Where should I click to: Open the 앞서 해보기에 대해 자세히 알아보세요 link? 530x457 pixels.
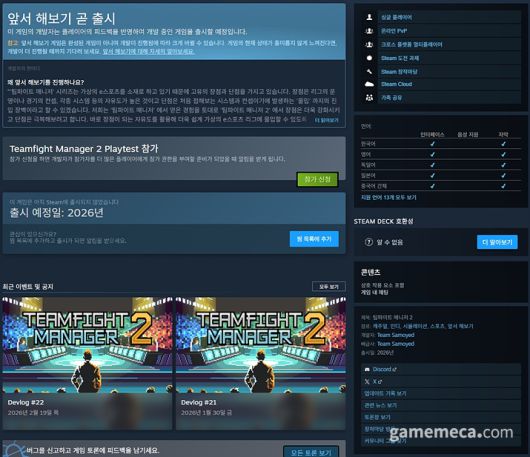tap(148, 51)
